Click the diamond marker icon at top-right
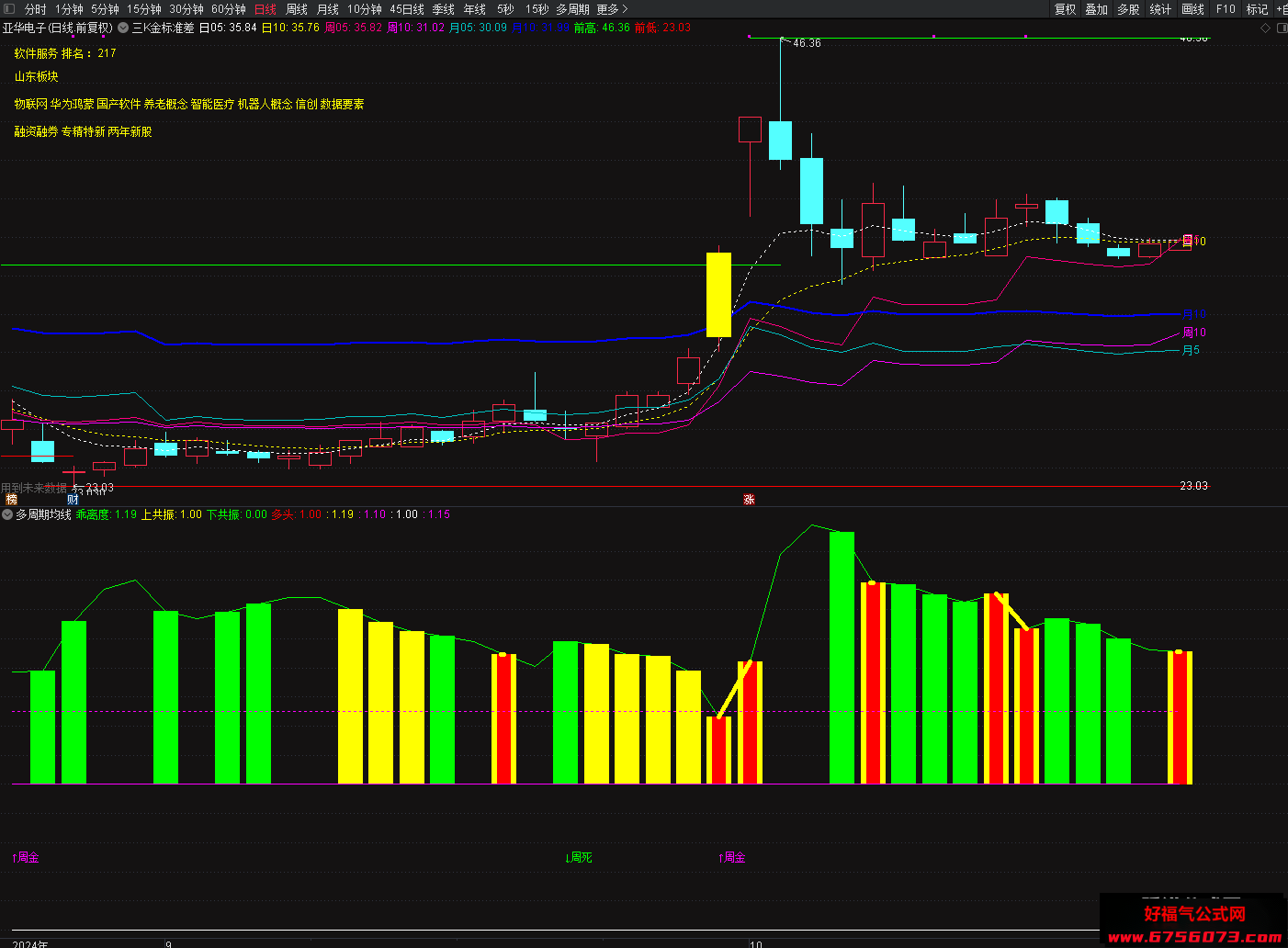1288x948 pixels. [1265, 28]
